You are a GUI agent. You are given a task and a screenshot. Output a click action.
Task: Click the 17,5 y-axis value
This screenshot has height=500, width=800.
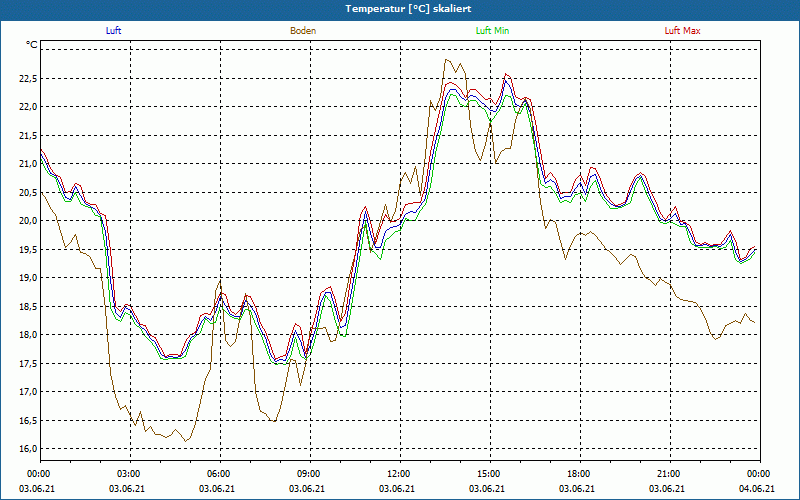pos(28,364)
